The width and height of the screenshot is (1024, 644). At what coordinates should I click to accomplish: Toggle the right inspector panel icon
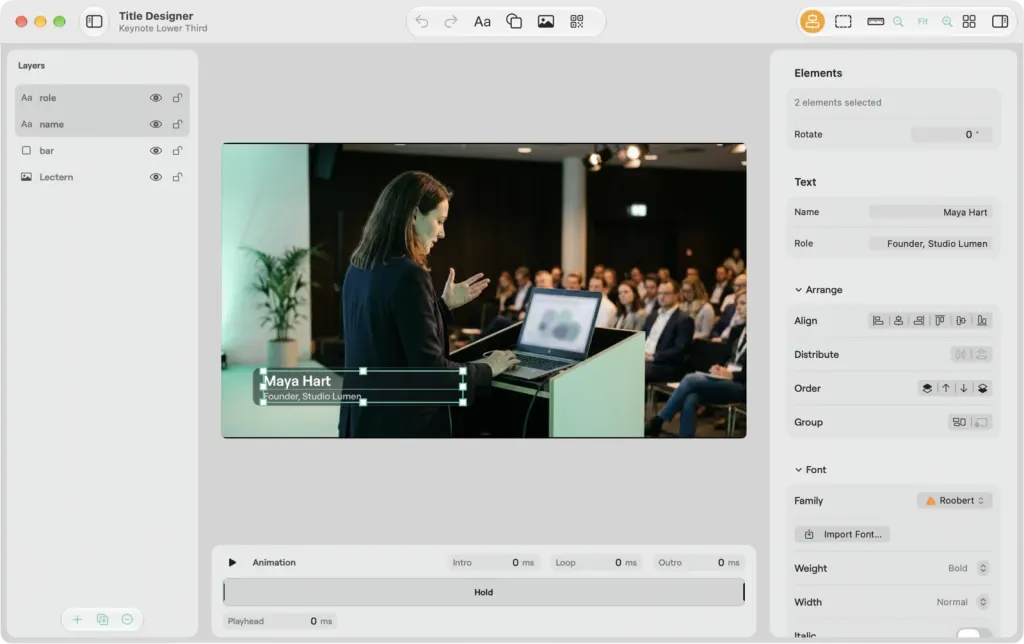1000,22
